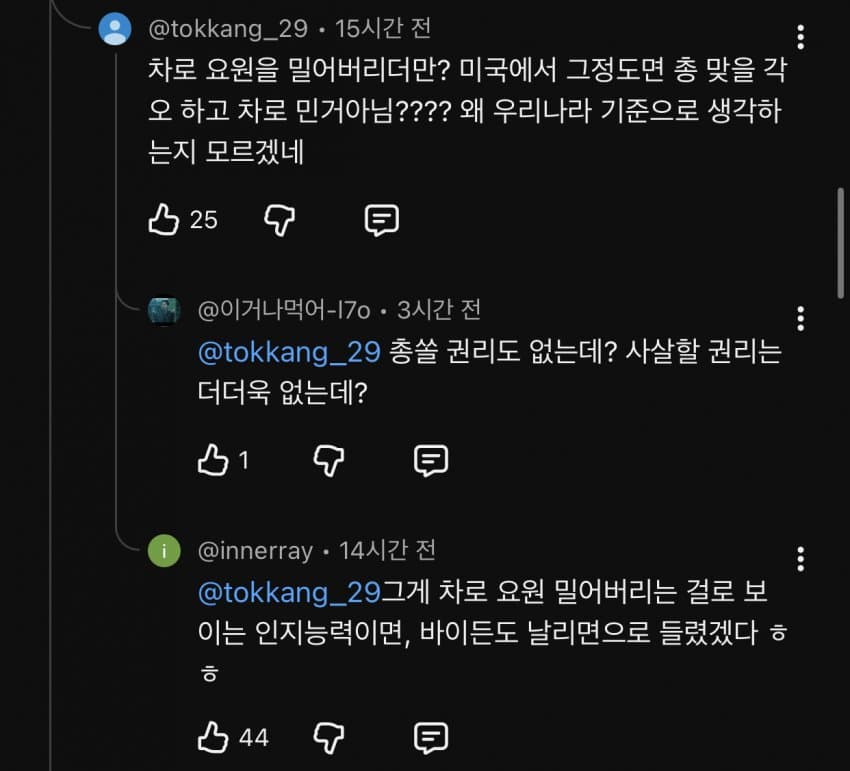Reply to the @tokkang_29 comment
The height and width of the screenshot is (771, 850).
click(382, 220)
